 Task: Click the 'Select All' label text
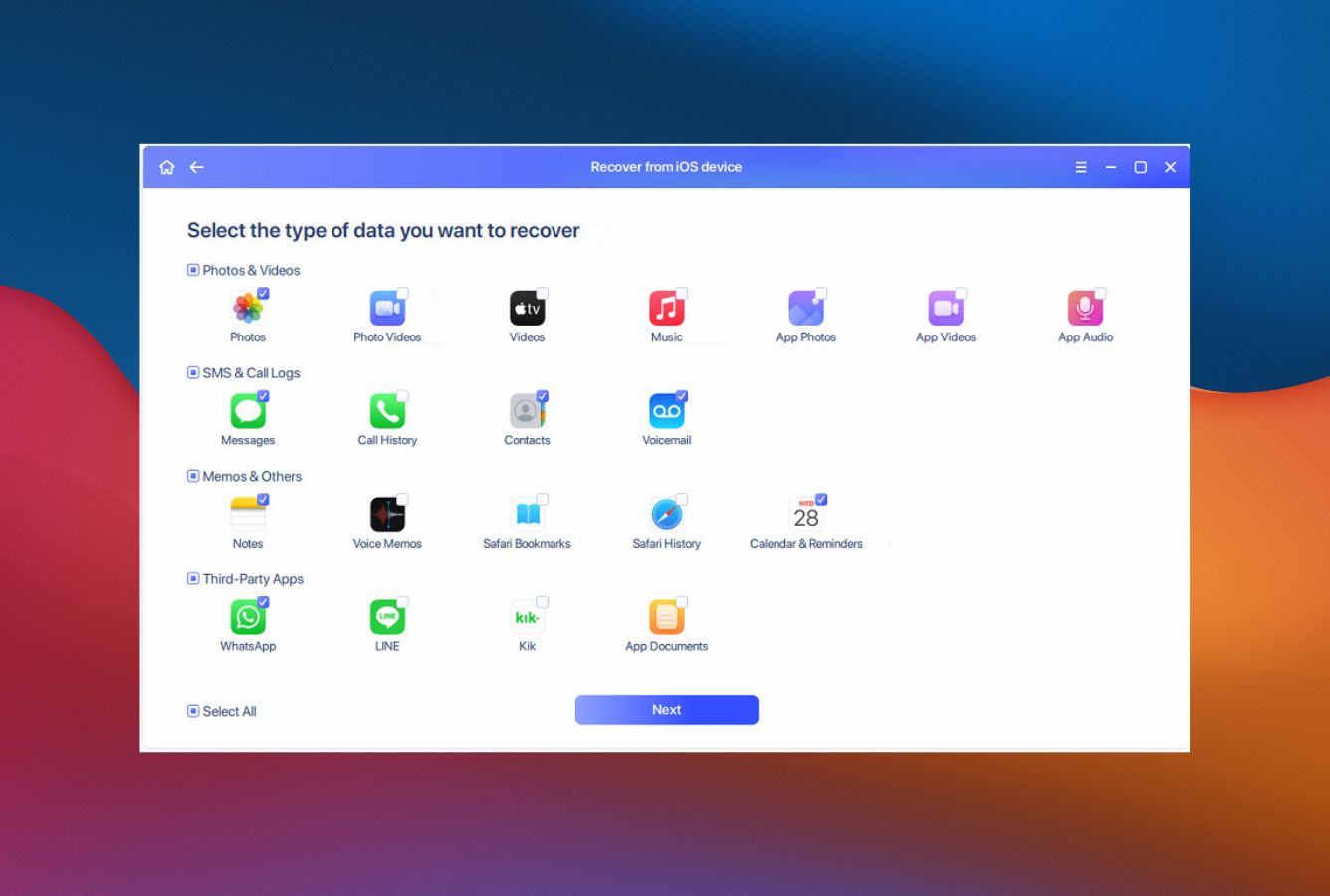(x=229, y=711)
